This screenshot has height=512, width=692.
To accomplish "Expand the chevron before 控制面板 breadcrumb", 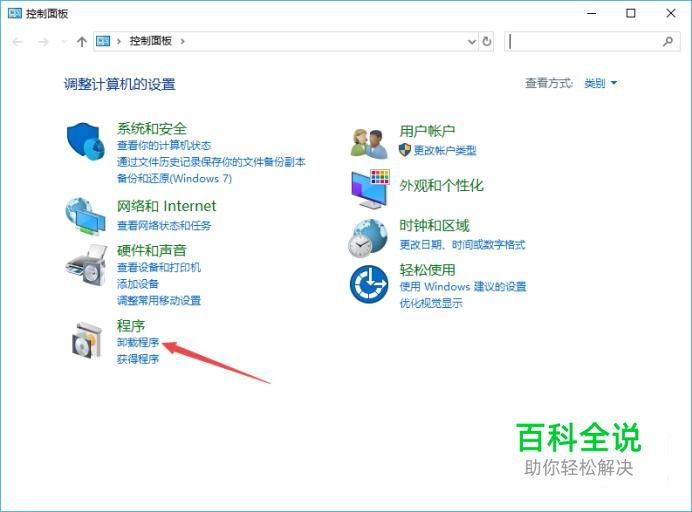I will [x=119, y=41].
